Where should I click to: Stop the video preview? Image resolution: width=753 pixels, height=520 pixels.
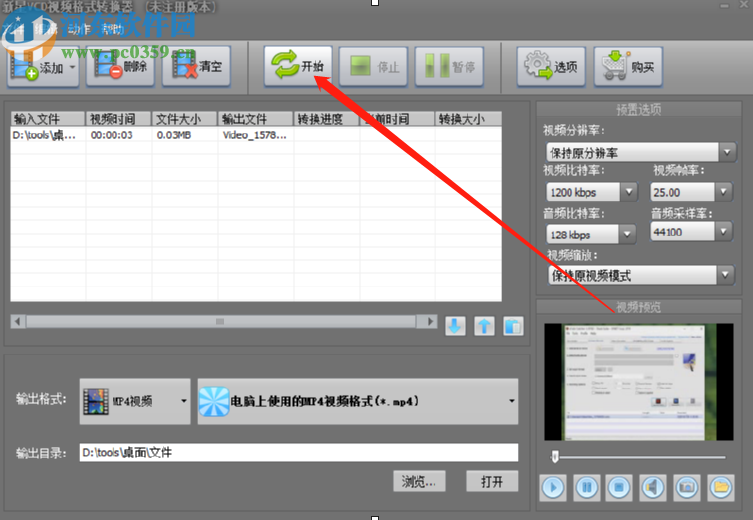(x=619, y=488)
